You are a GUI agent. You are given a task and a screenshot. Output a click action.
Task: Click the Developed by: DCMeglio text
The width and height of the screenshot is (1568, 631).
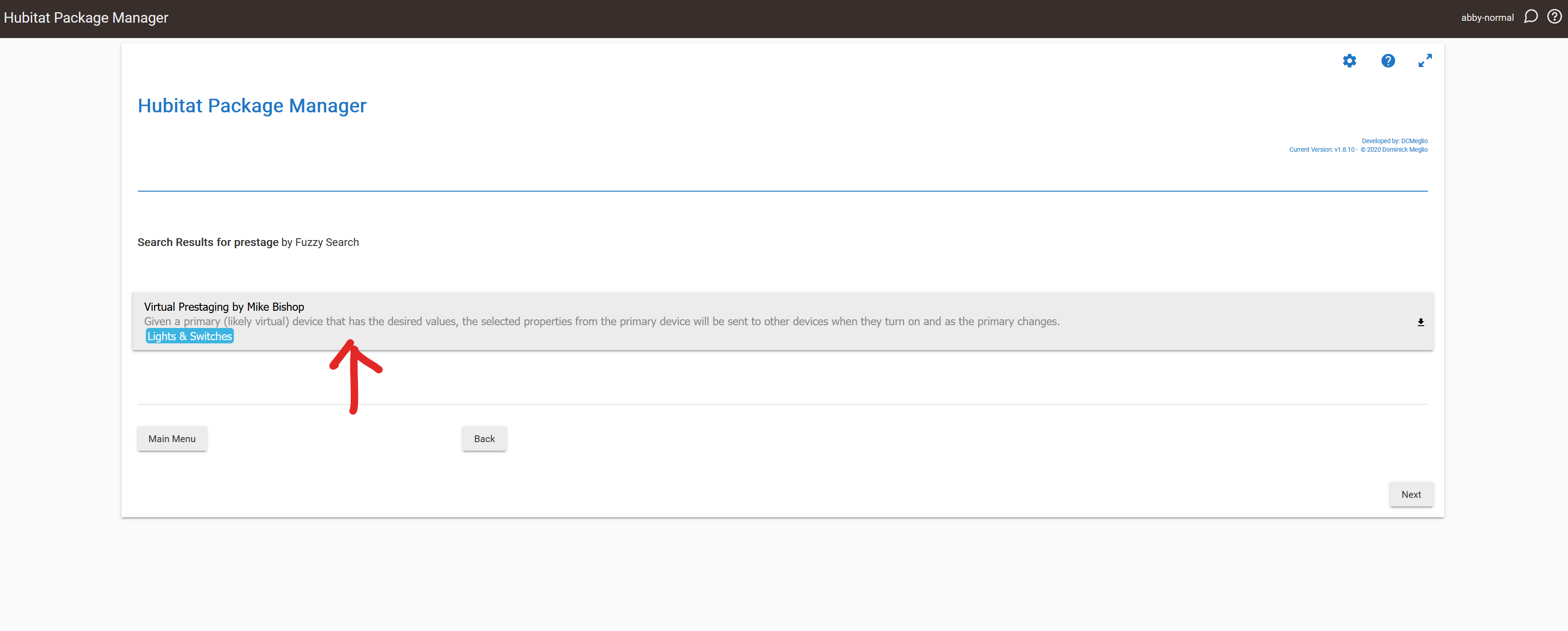(1394, 141)
